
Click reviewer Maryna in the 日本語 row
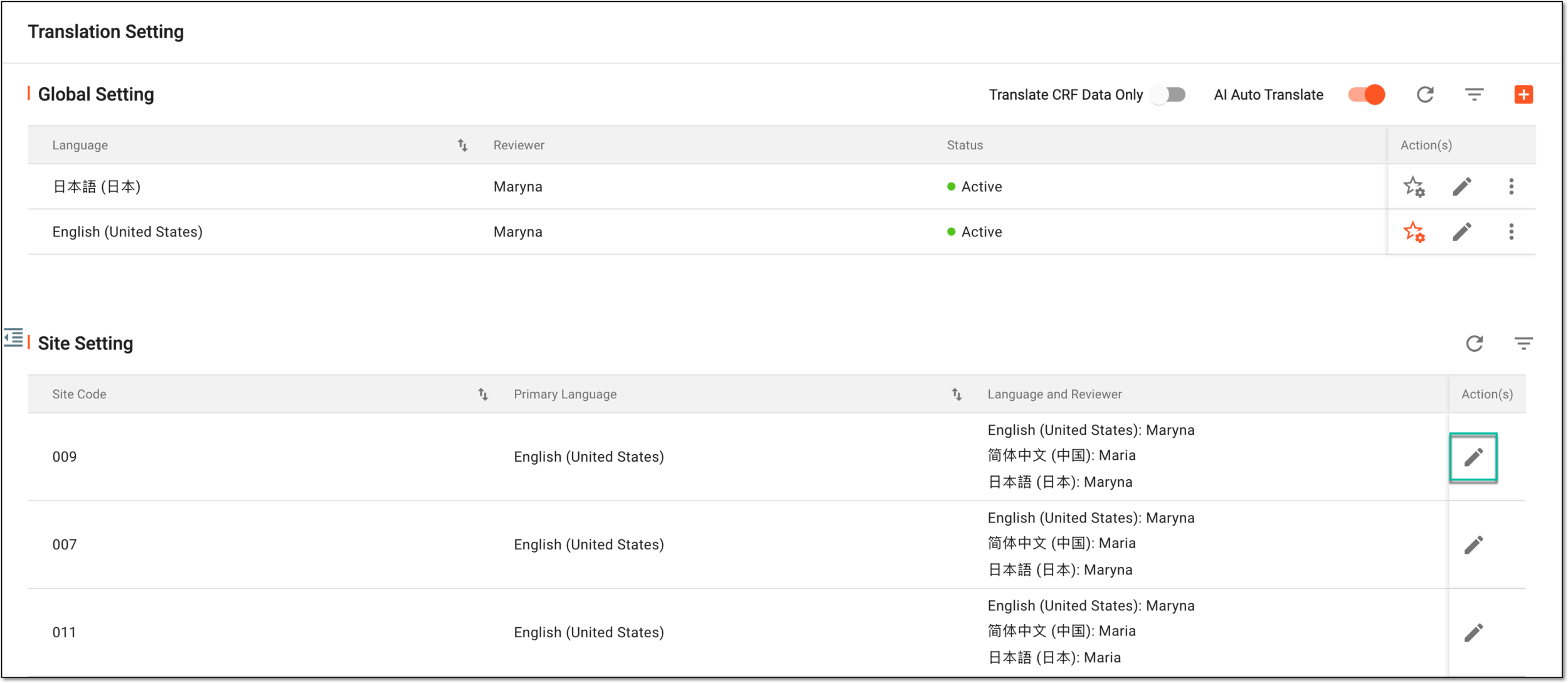[x=517, y=187]
